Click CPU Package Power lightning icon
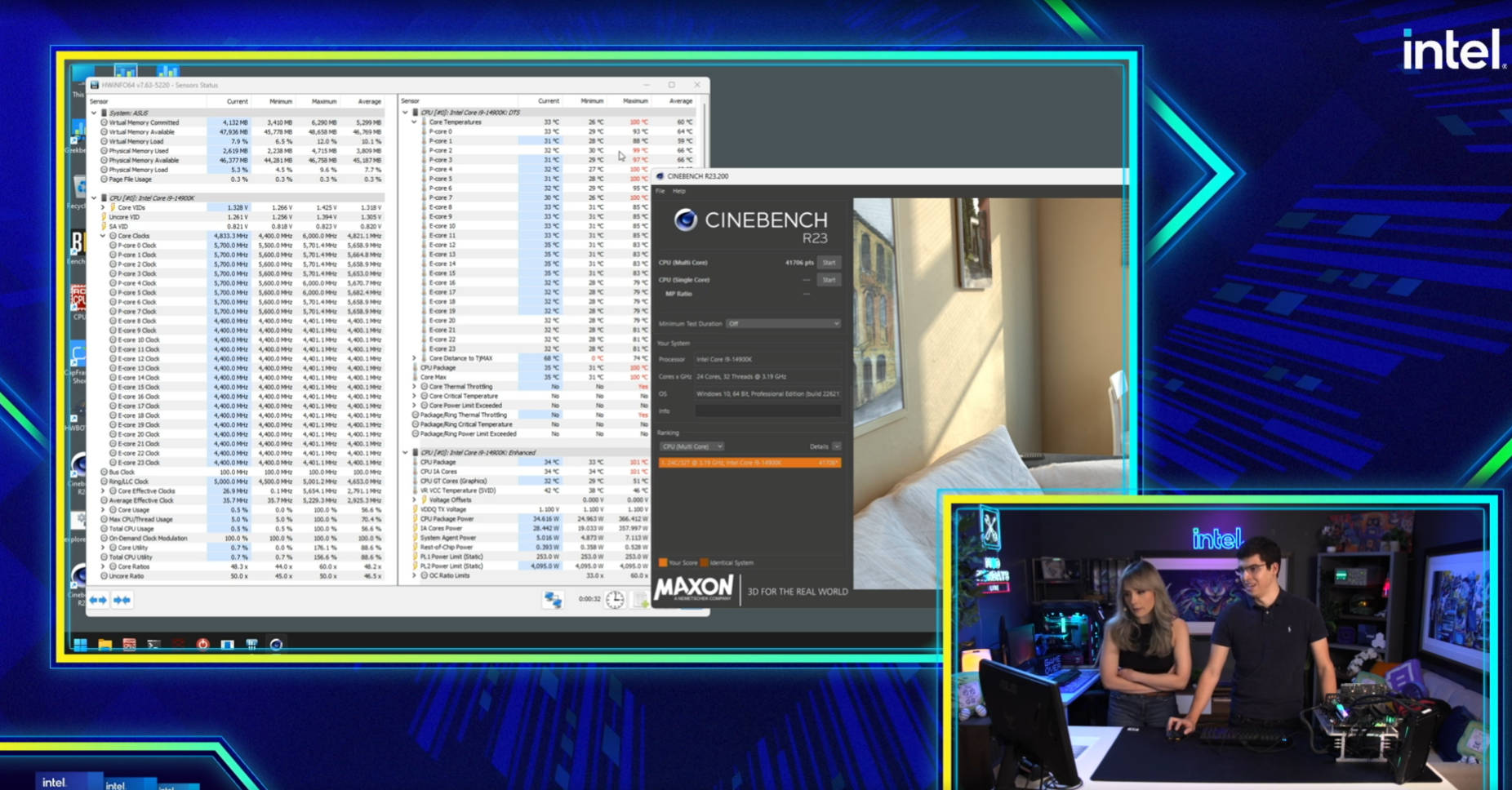Screen dimensions: 1512x790 tap(416, 519)
